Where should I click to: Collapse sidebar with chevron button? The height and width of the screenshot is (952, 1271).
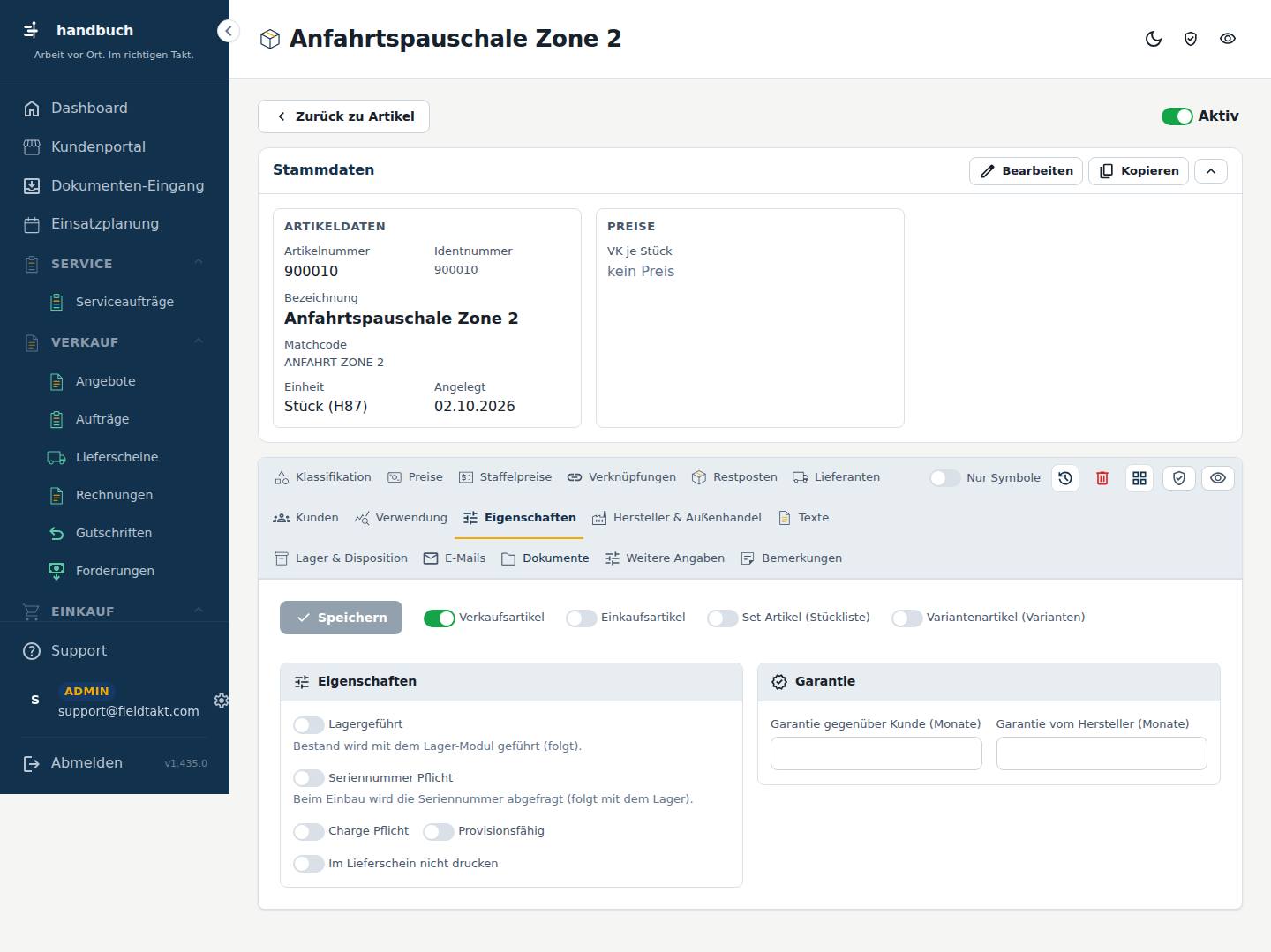tap(228, 31)
